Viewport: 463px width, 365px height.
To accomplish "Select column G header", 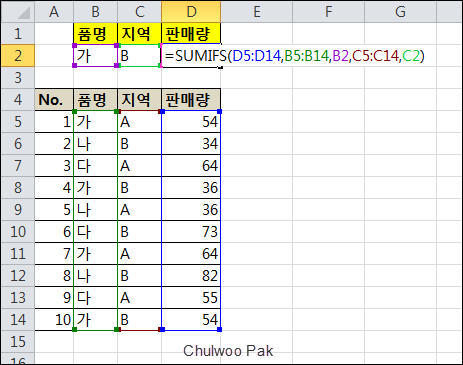I will point(400,12).
